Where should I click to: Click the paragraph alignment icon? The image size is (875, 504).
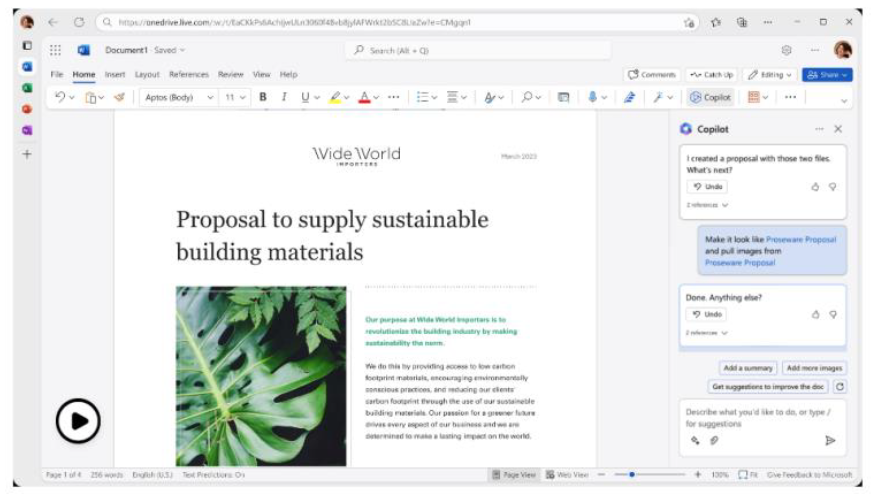coord(452,97)
